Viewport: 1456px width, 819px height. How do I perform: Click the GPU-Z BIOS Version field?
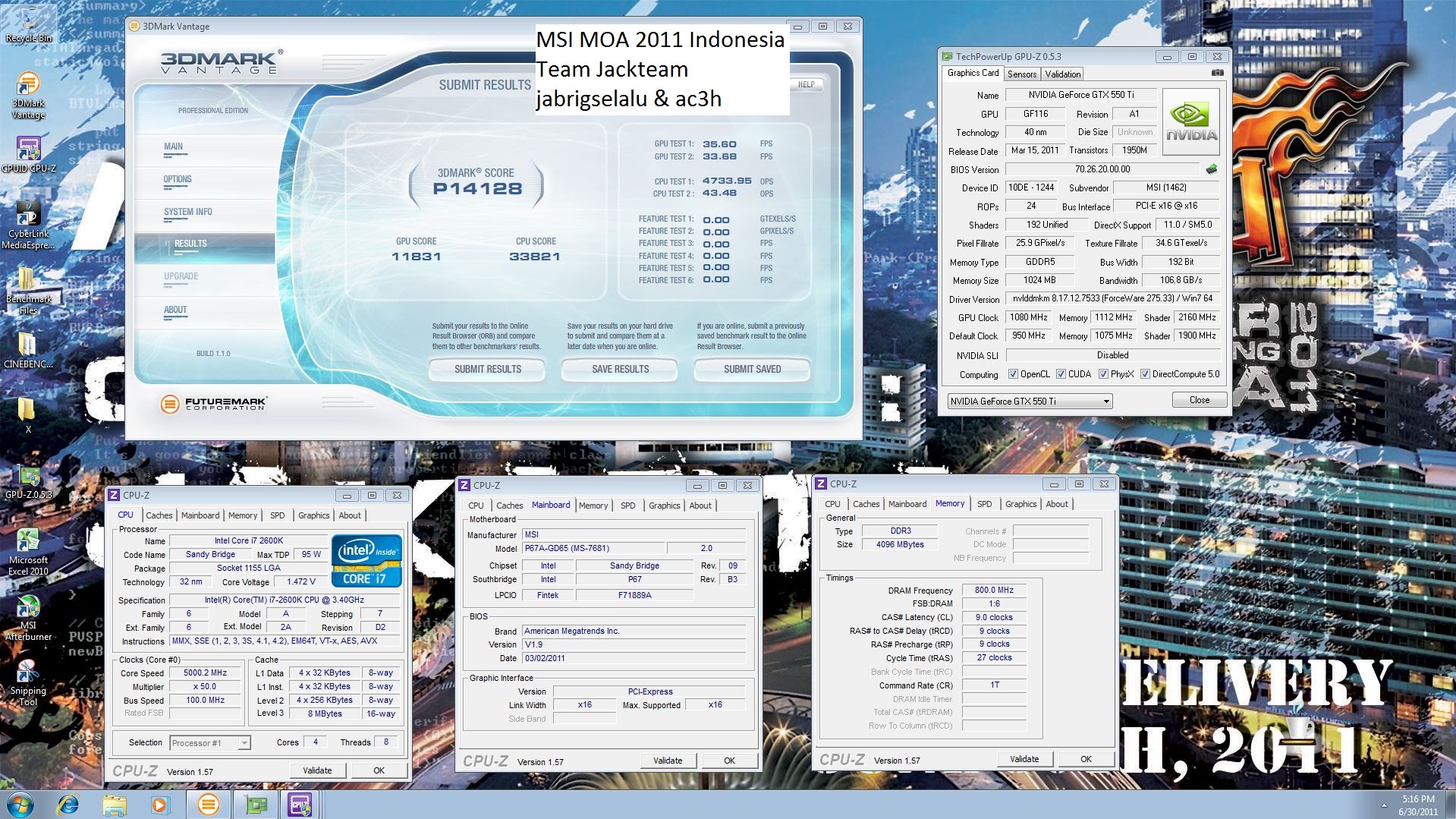click(1102, 169)
